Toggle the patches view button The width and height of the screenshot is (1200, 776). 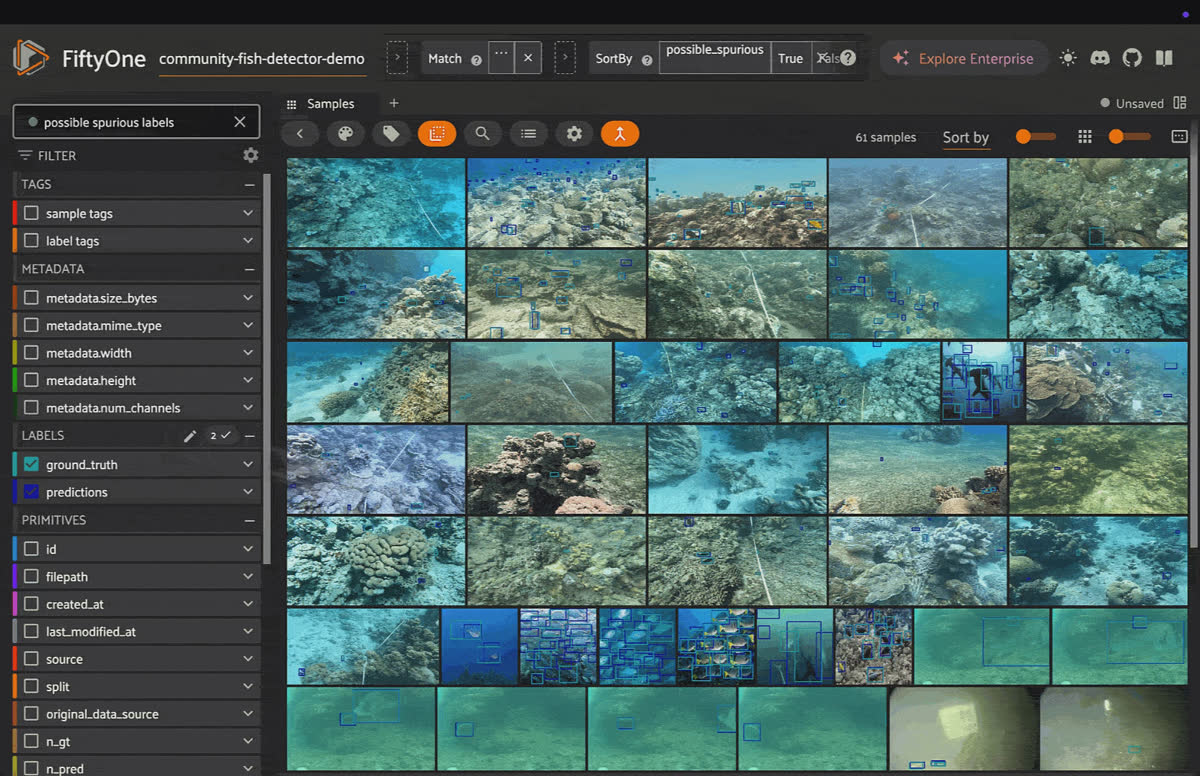437,133
